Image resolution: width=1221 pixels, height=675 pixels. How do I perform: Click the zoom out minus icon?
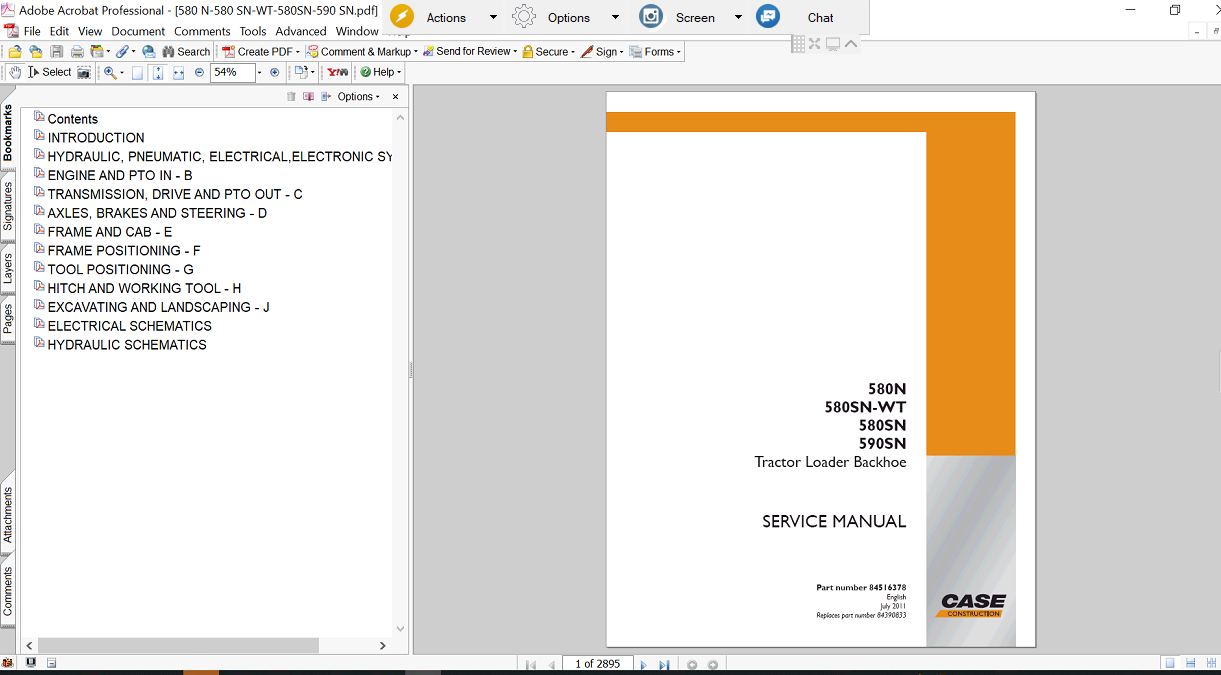pyautogui.click(x=199, y=72)
